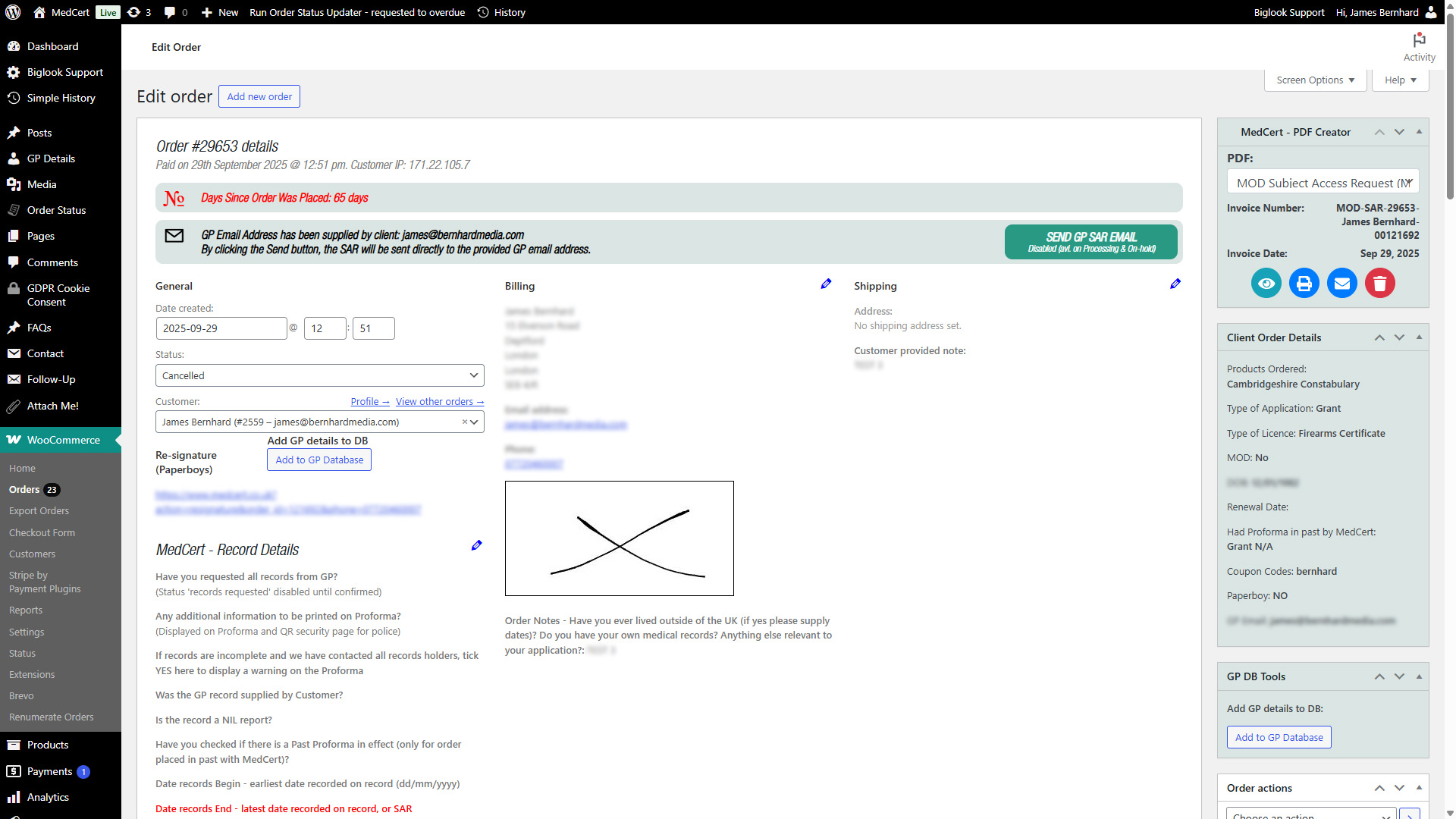Edit billing details with the pencil icon
Viewport: 1456px width, 819px height.
[826, 284]
